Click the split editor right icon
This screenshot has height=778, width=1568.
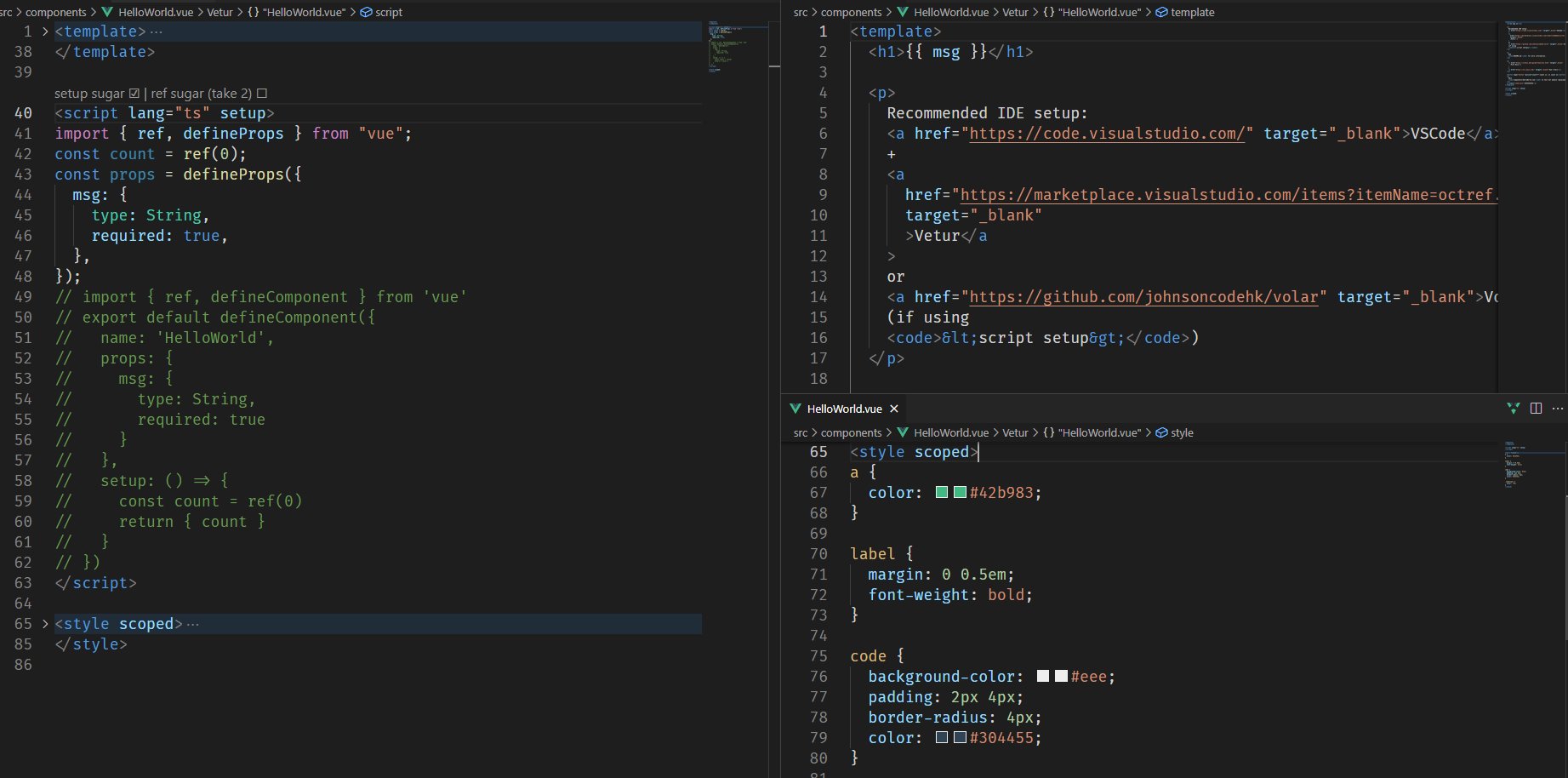[x=1536, y=409]
